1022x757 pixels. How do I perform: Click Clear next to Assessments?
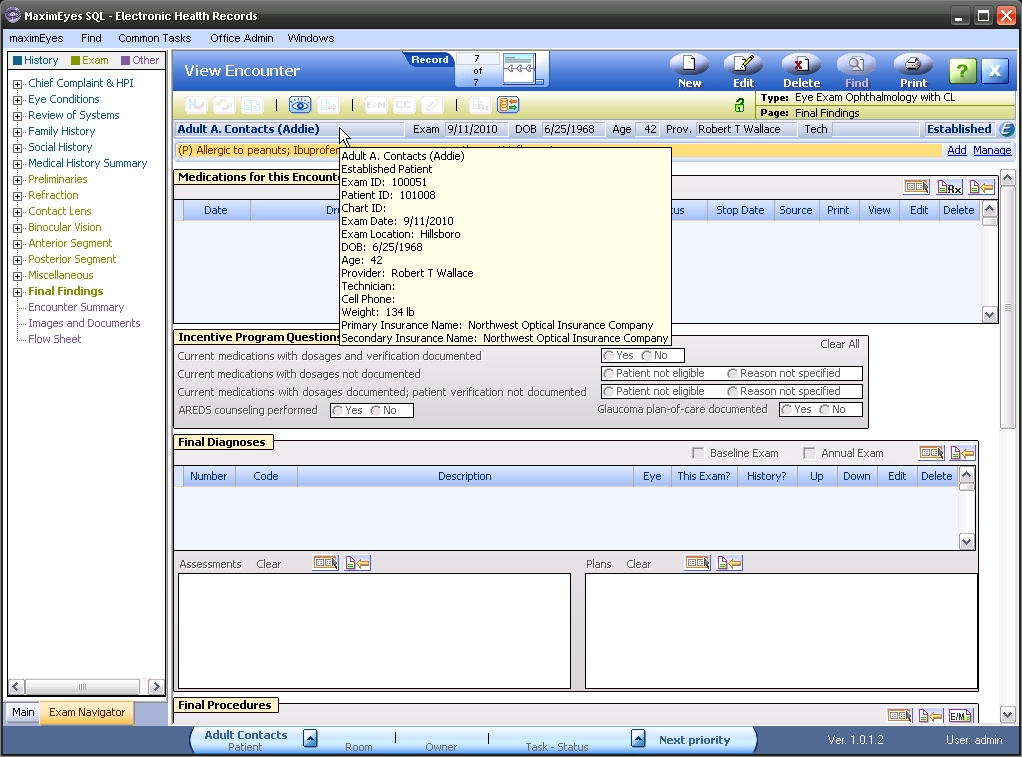click(x=269, y=564)
